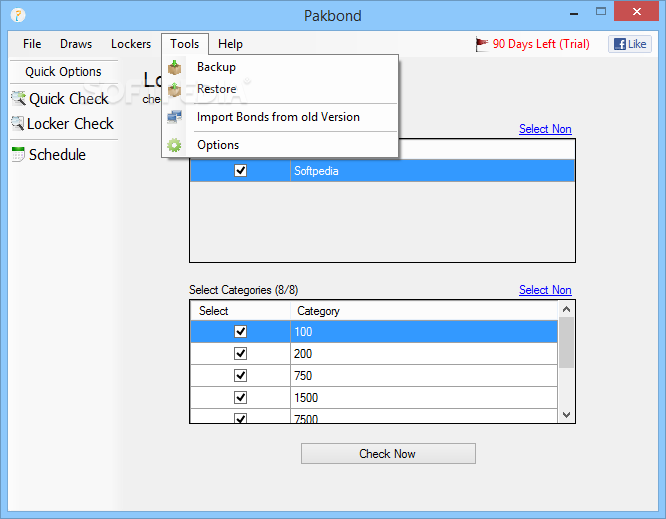
Task: Open the Draws menu
Action: point(76,44)
